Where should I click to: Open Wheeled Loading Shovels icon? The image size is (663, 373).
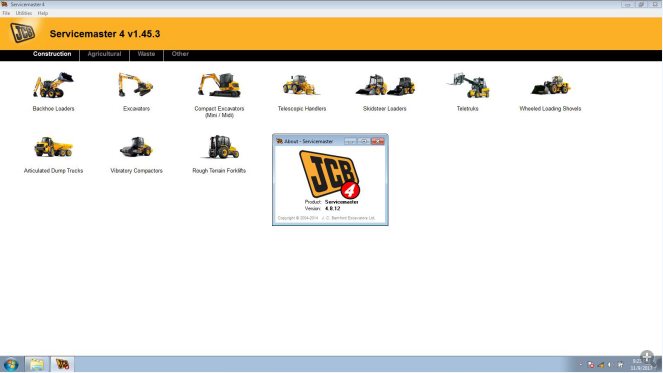[551, 85]
